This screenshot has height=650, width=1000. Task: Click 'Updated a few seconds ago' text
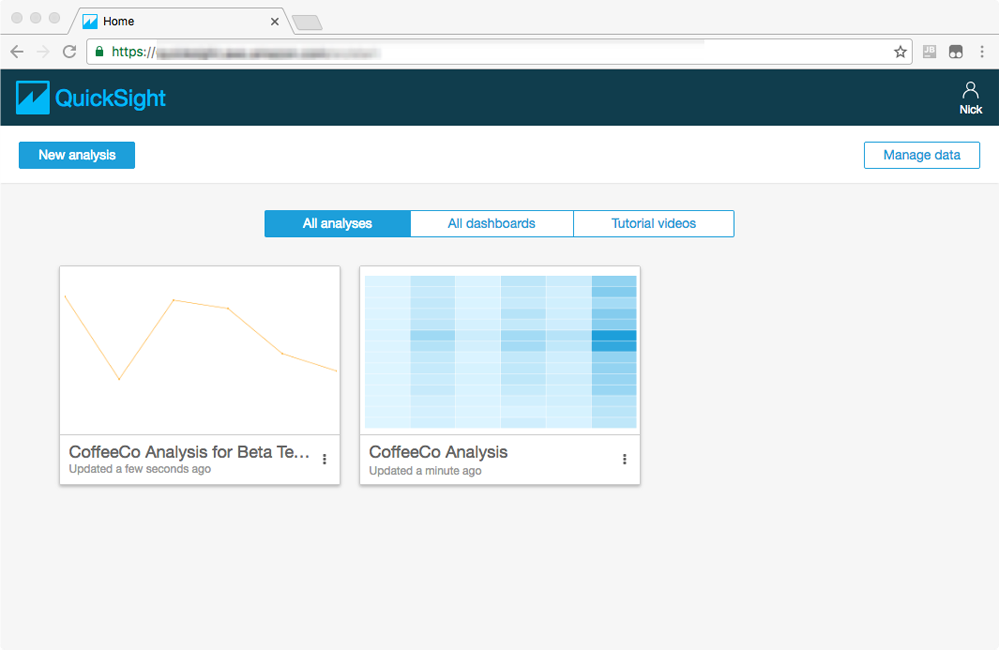click(x=140, y=469)
